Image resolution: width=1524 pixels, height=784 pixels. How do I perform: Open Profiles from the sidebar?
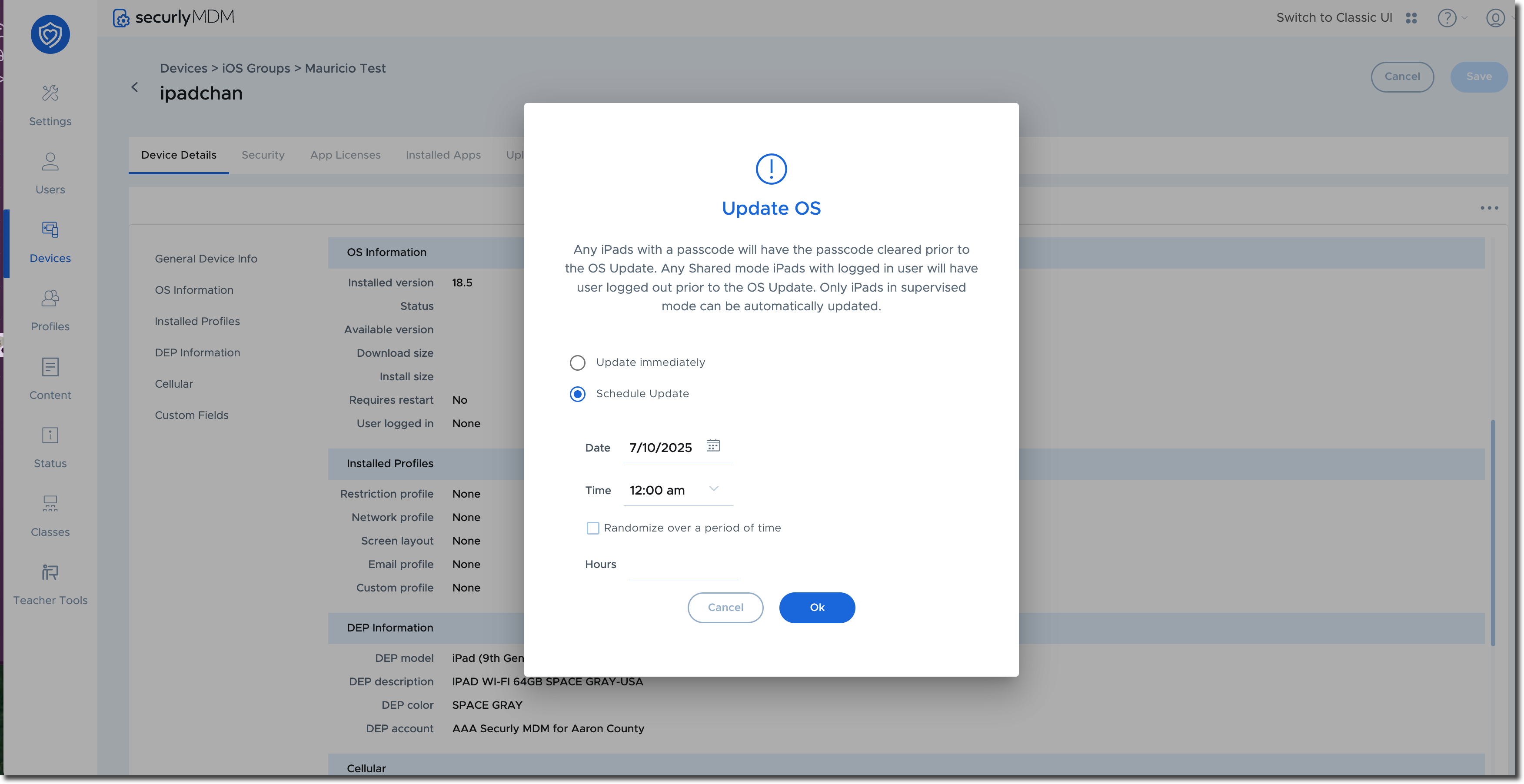click(50, 311)
